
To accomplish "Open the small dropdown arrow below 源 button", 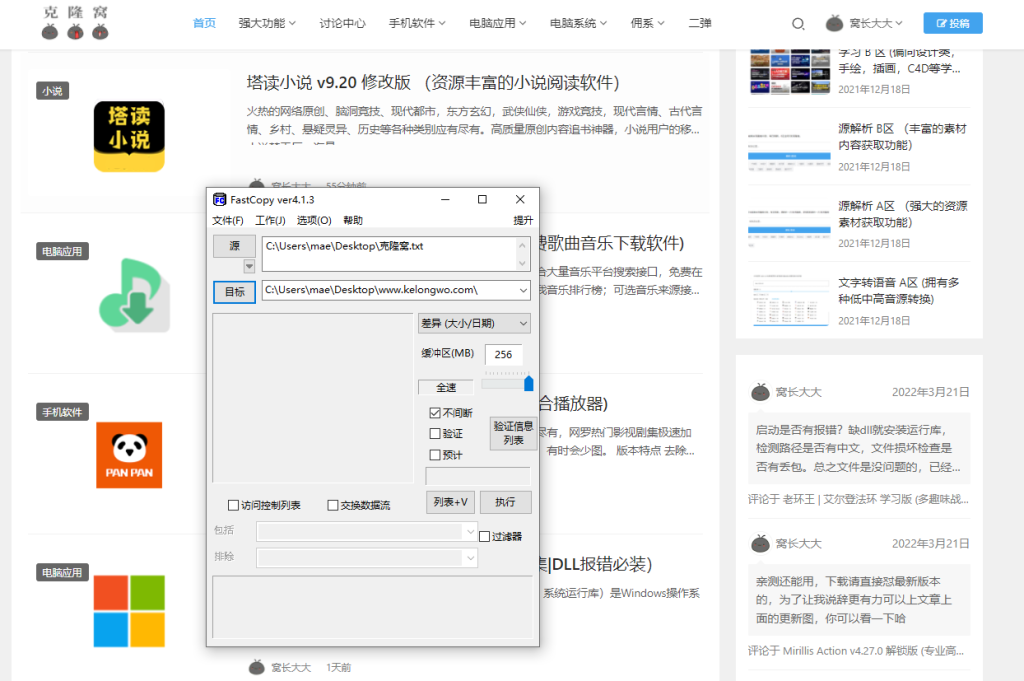I will 249,266.
